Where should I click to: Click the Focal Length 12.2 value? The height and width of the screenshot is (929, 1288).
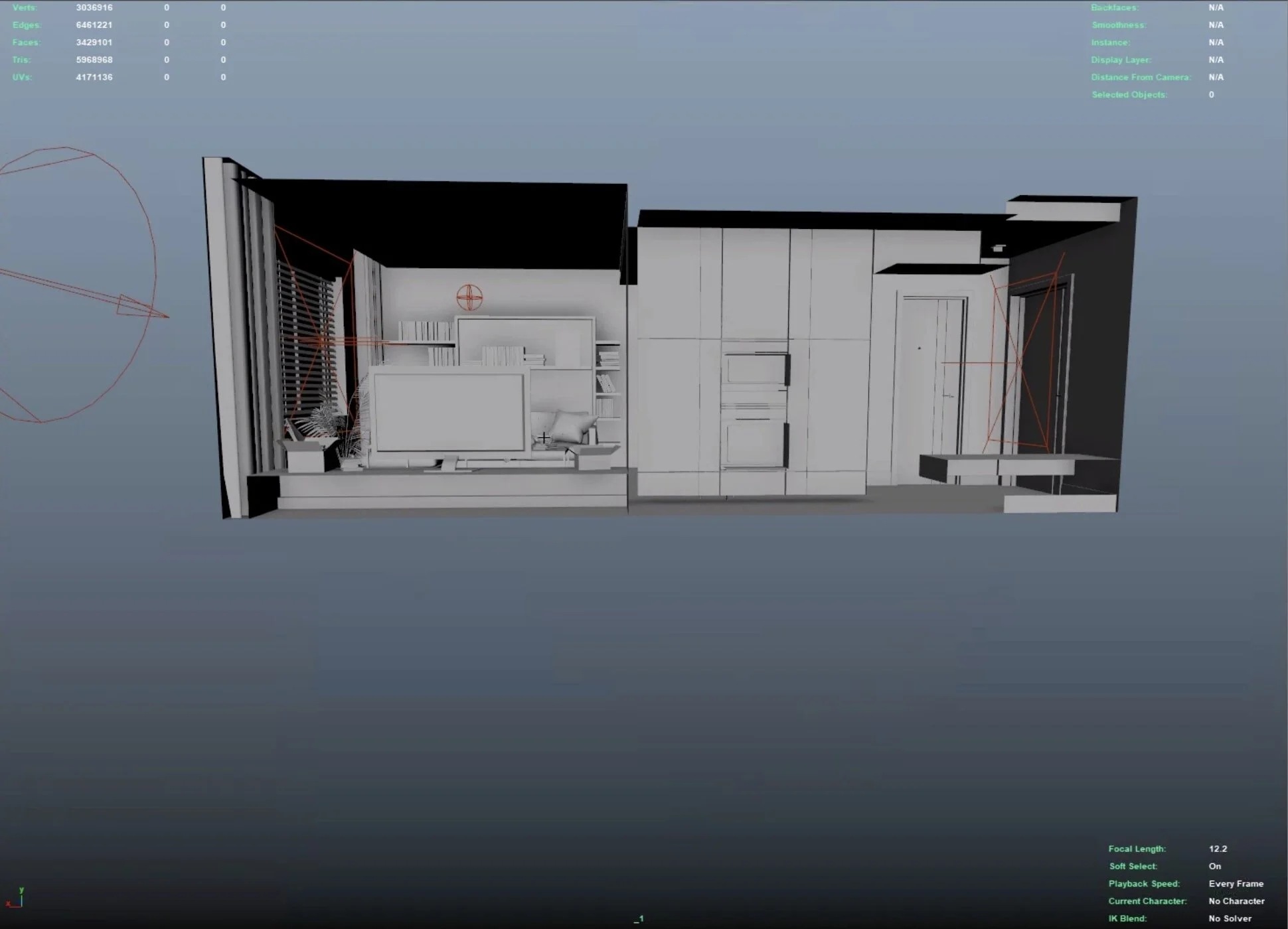click(x=1218, y=848)
